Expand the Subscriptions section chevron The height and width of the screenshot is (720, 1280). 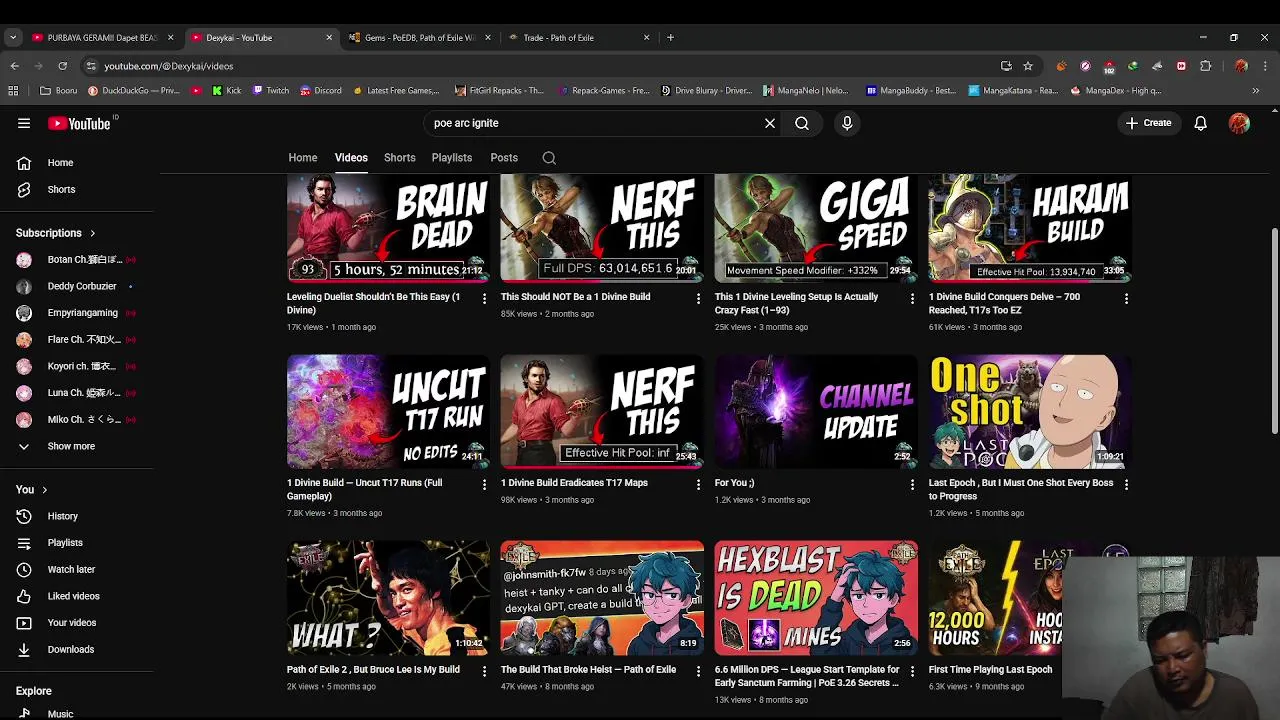[x=93, y=233]
